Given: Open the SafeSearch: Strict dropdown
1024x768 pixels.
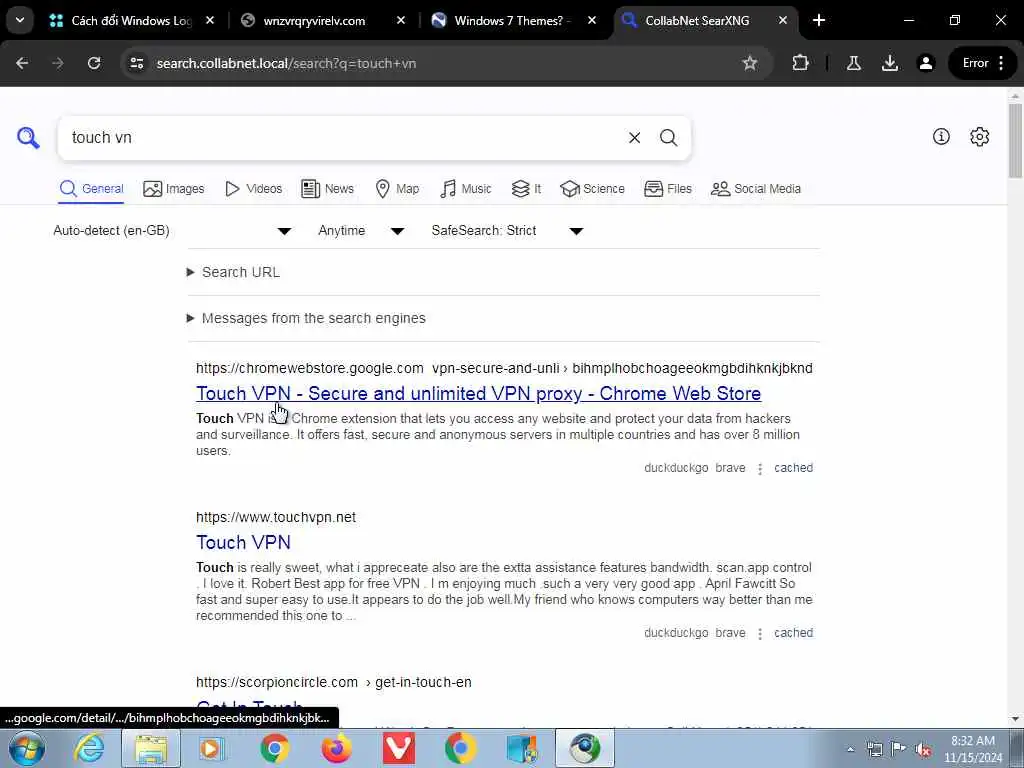Looking at the screenshot, I should (x=507, y=231).
